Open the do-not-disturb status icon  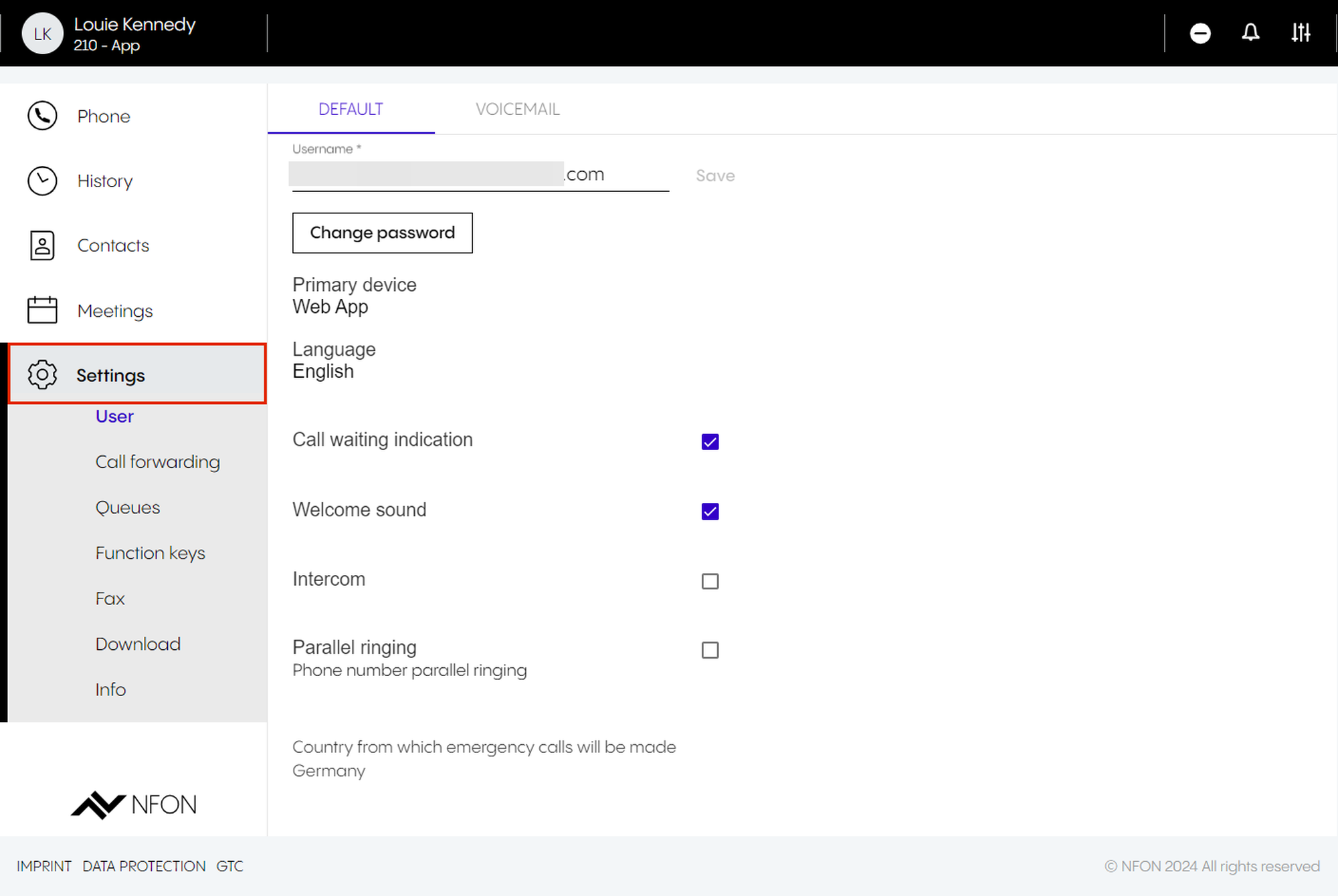(x=1200, y=33)
